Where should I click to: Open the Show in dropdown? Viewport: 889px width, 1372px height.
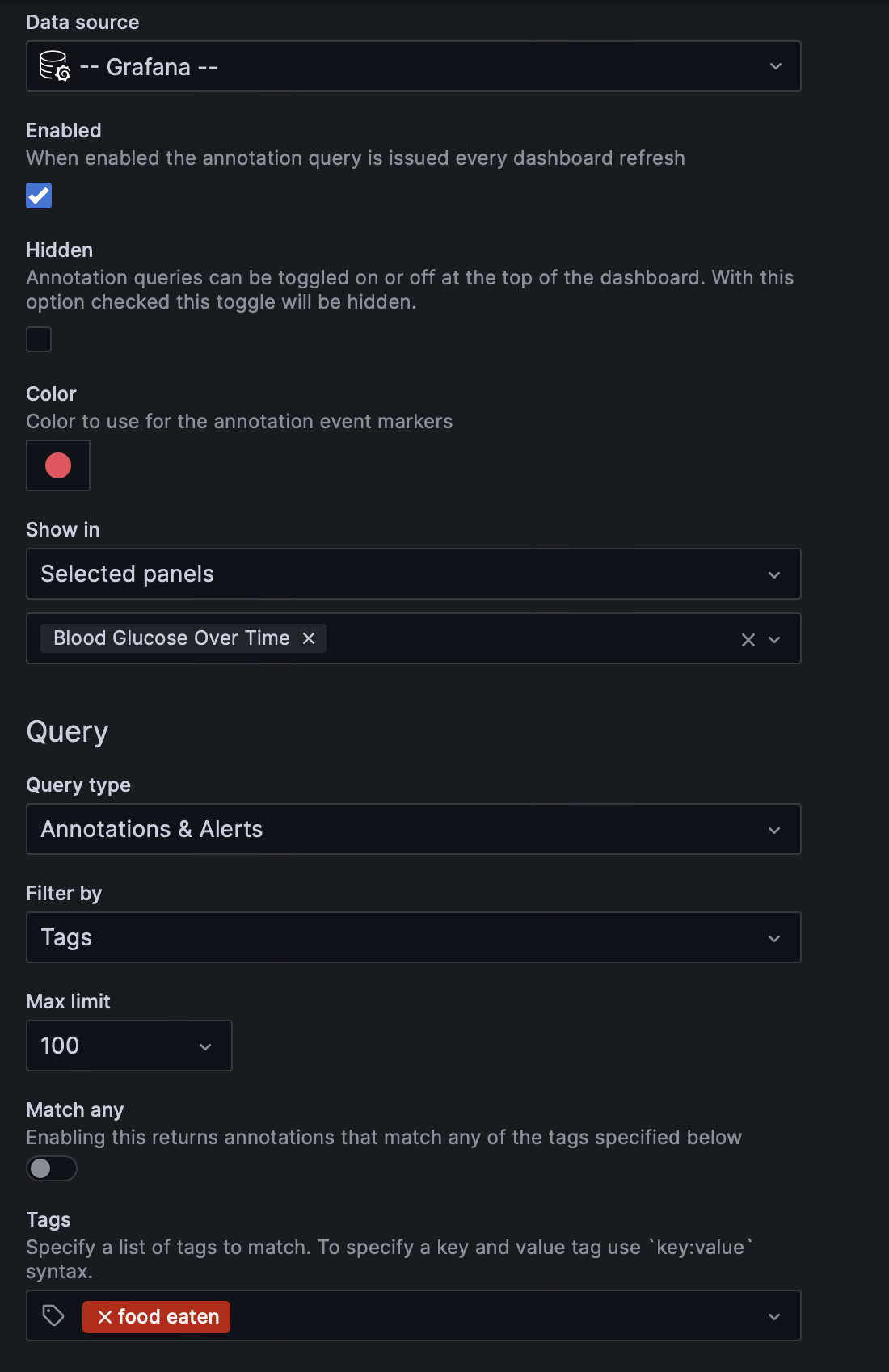coord(413,574)
